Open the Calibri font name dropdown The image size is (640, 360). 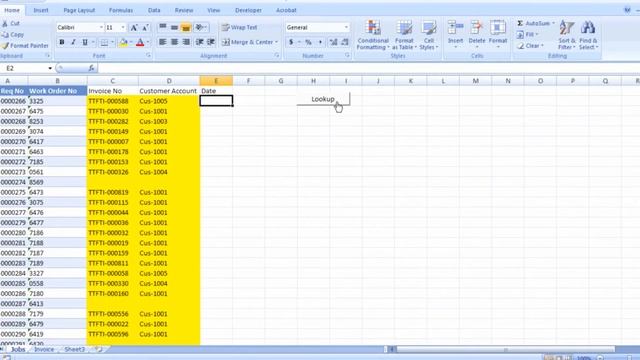(101, 27)
